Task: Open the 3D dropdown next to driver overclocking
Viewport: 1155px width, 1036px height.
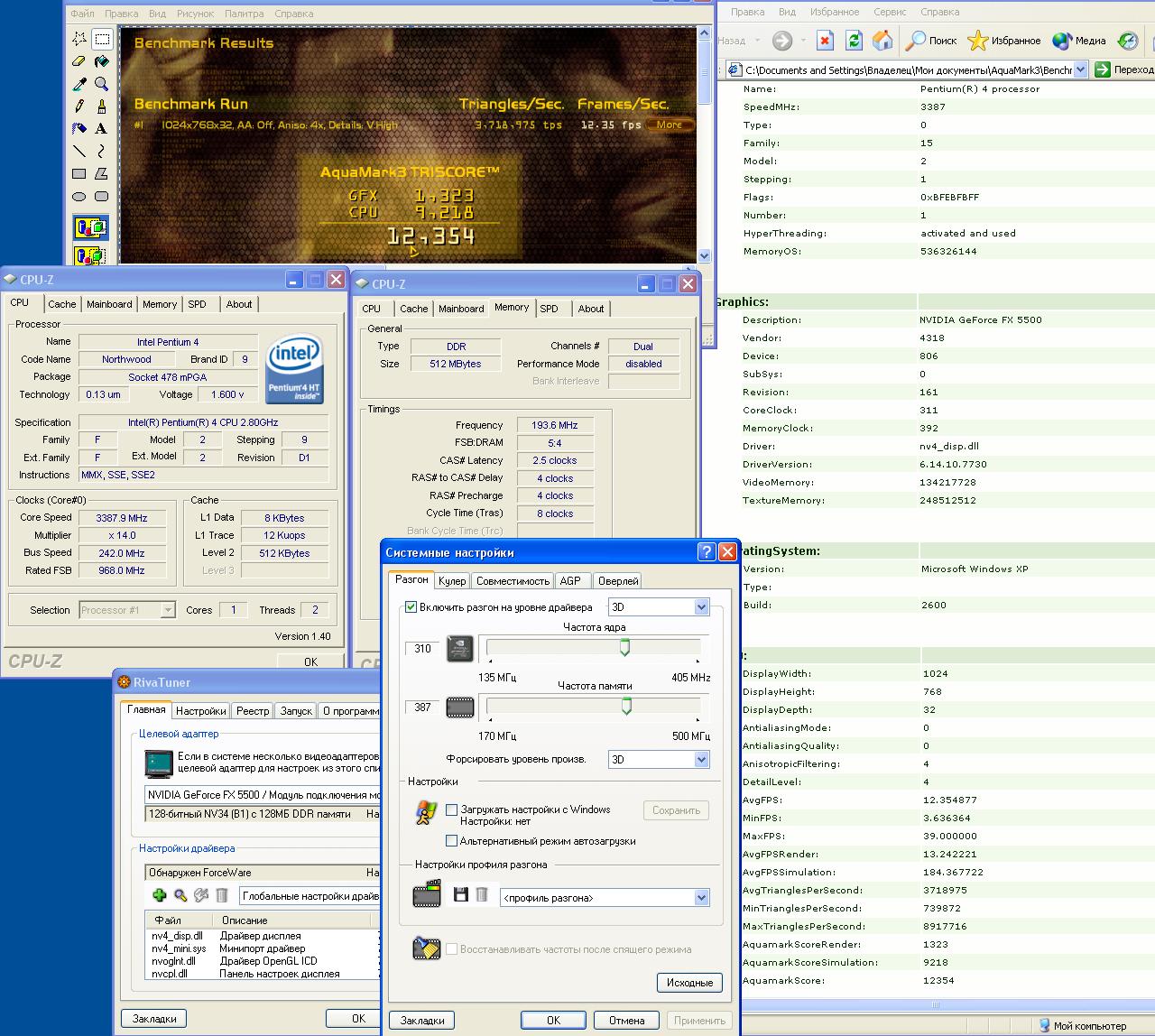Action: click(x=701, y=607)
